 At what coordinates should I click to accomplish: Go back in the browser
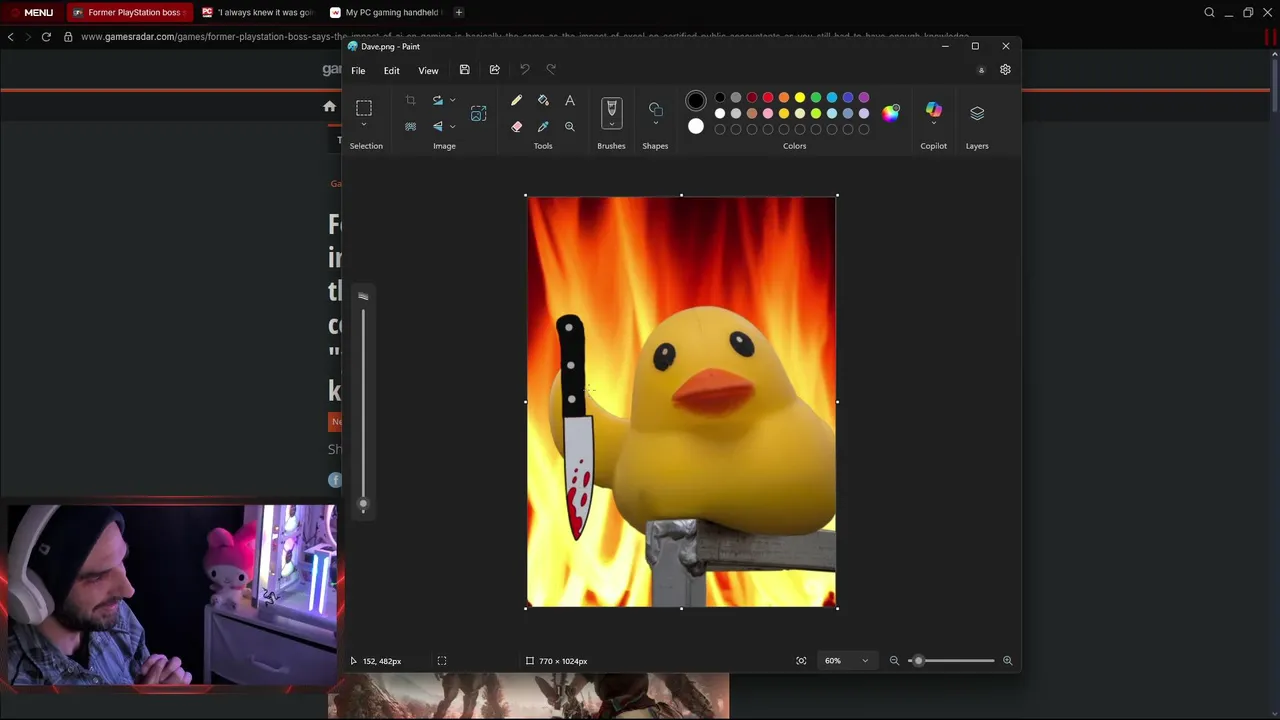click(x=10, y=37)
